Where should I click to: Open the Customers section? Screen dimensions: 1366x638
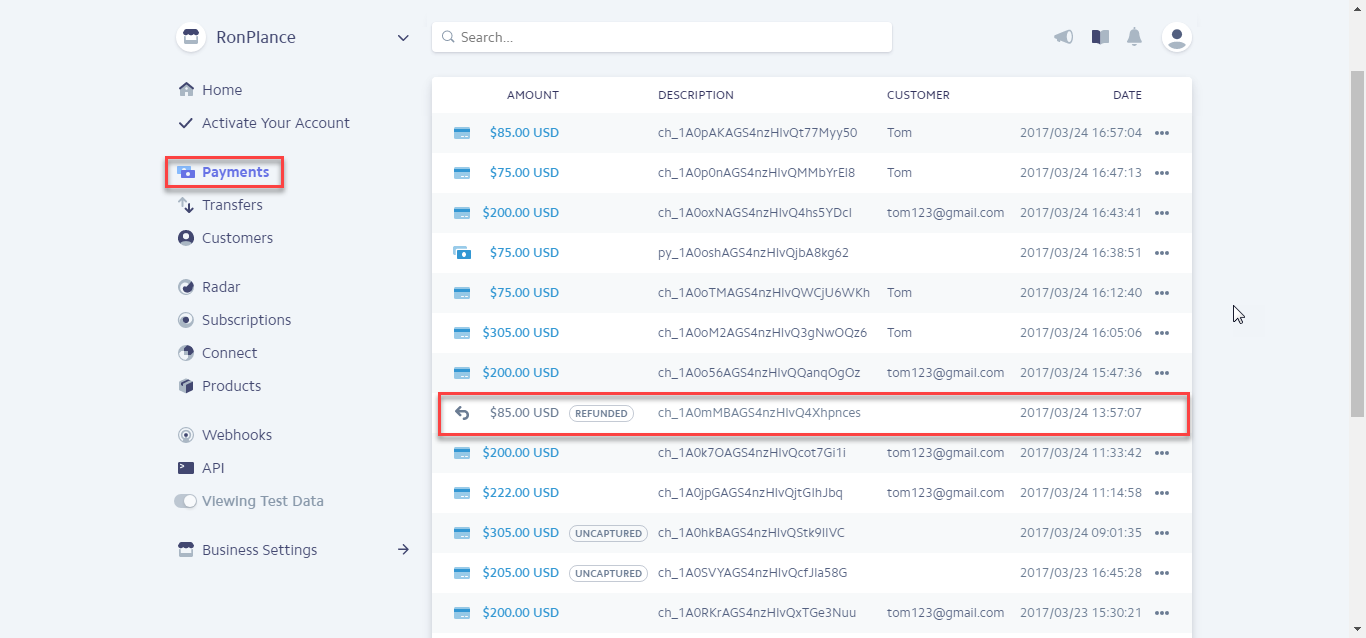coord(237,238)
